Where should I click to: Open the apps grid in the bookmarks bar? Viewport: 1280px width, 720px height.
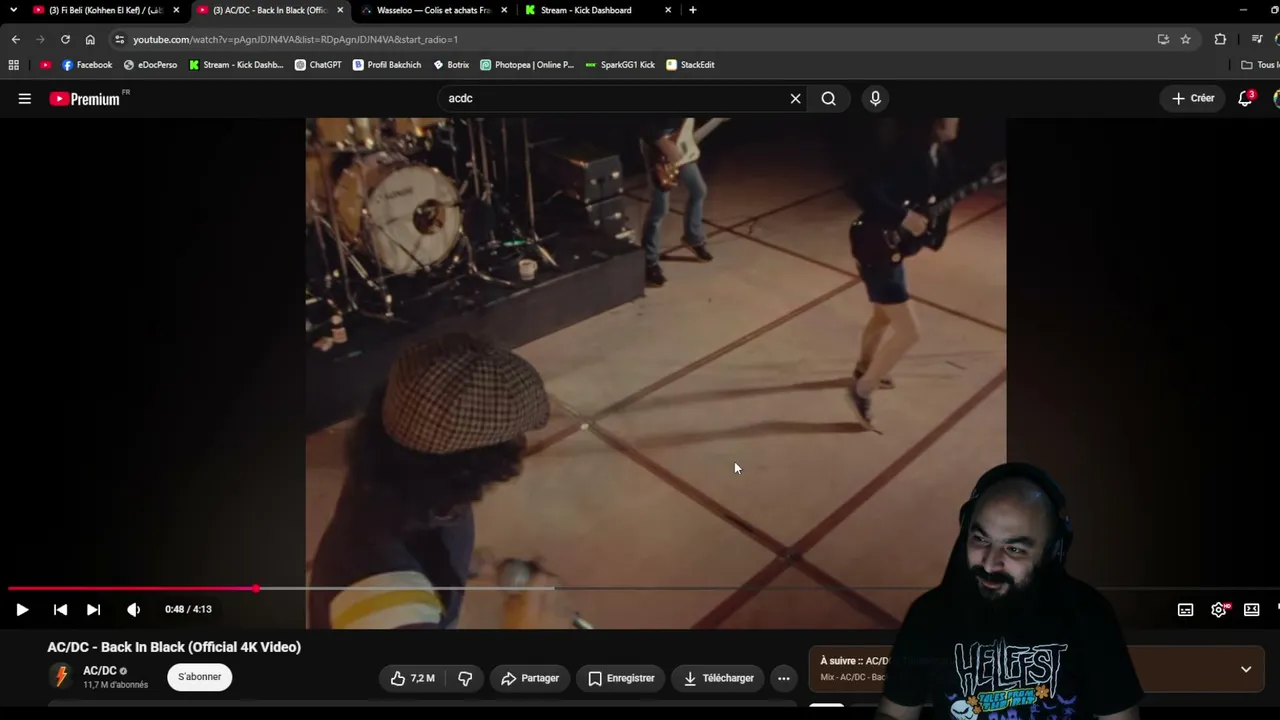tap(13, 65)
